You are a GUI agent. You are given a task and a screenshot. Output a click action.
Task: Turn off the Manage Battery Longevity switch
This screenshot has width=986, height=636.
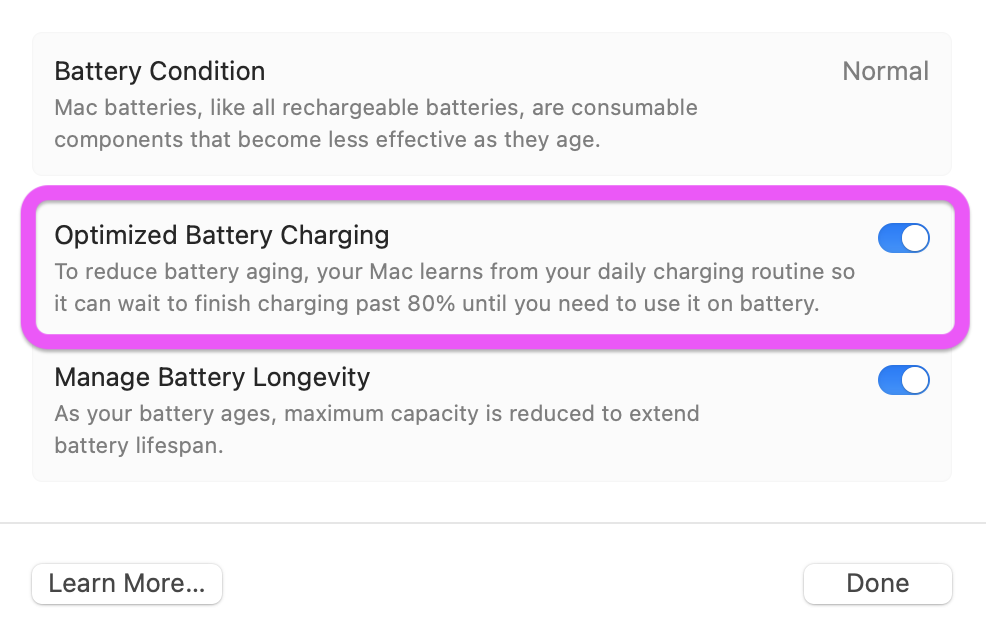(x=903, y=380)
